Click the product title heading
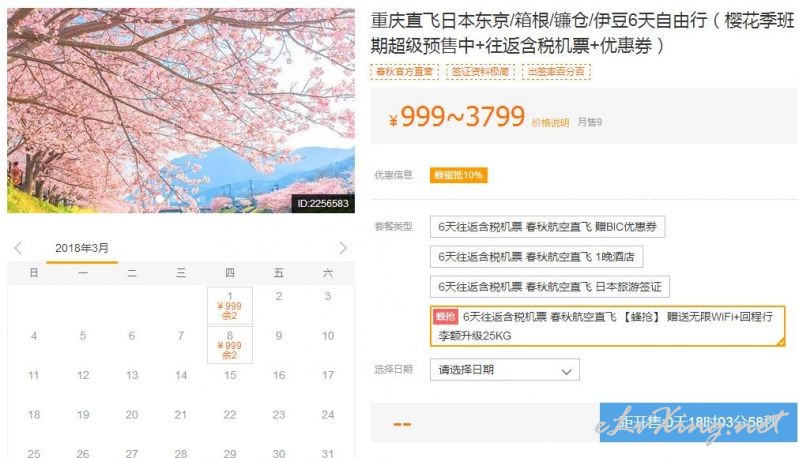Image resolution: width=799 pixels, height=458 pixels. (582, 33)
